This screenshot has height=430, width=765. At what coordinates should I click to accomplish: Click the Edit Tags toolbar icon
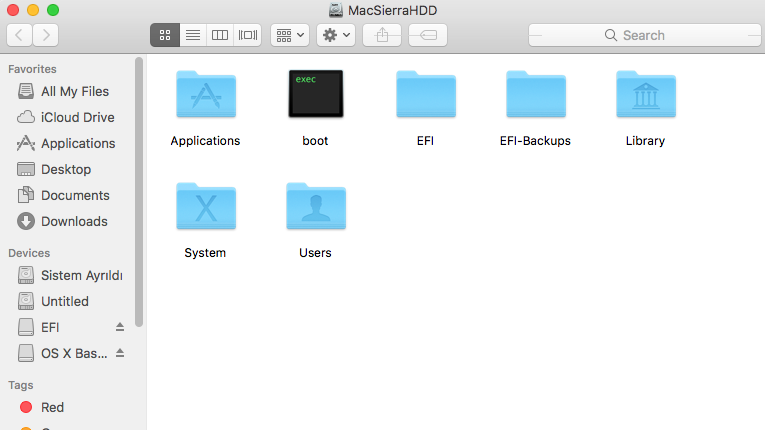tap(428, 35)
